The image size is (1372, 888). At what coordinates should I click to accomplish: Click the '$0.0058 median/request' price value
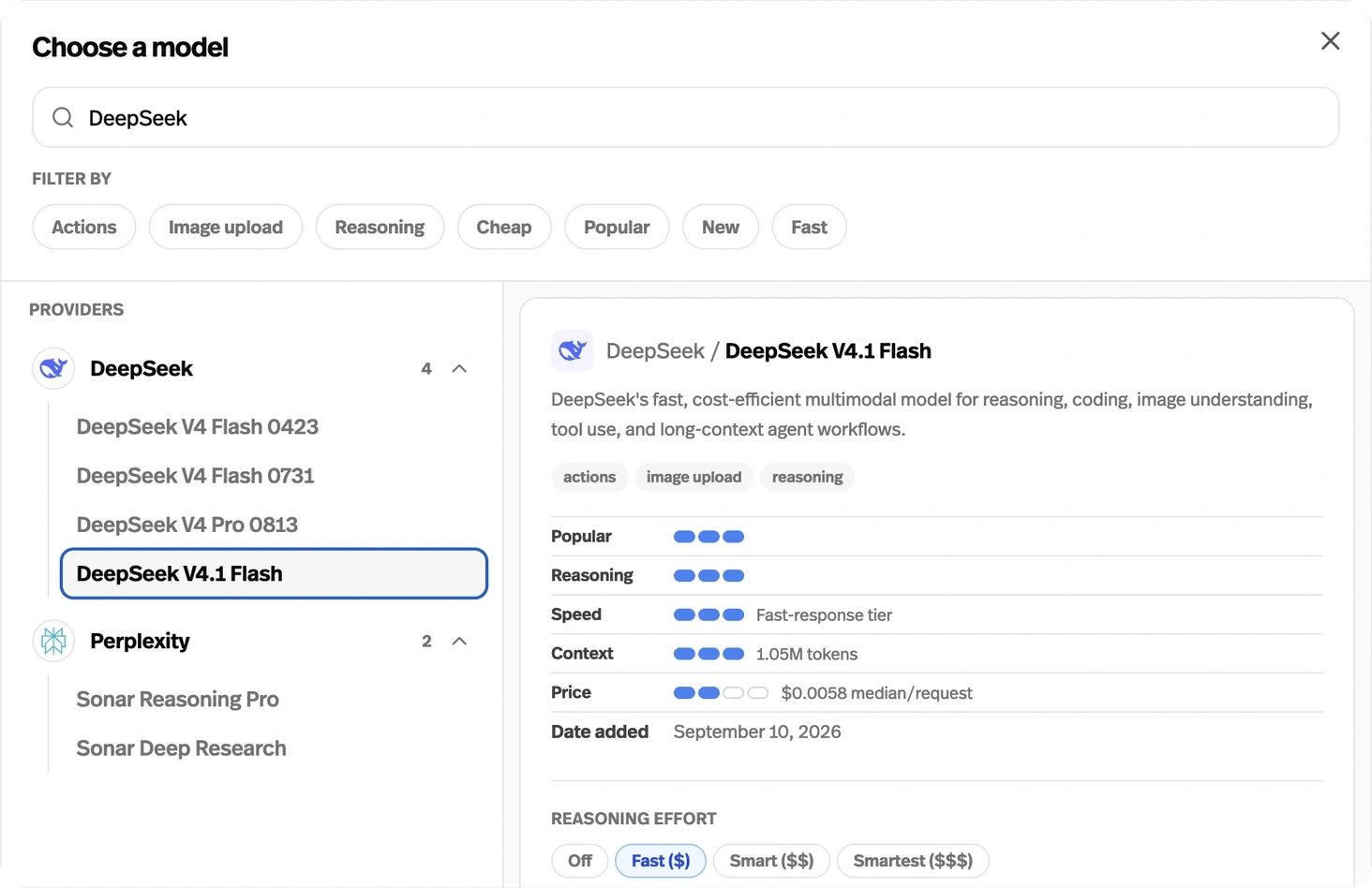click(876, 693)
